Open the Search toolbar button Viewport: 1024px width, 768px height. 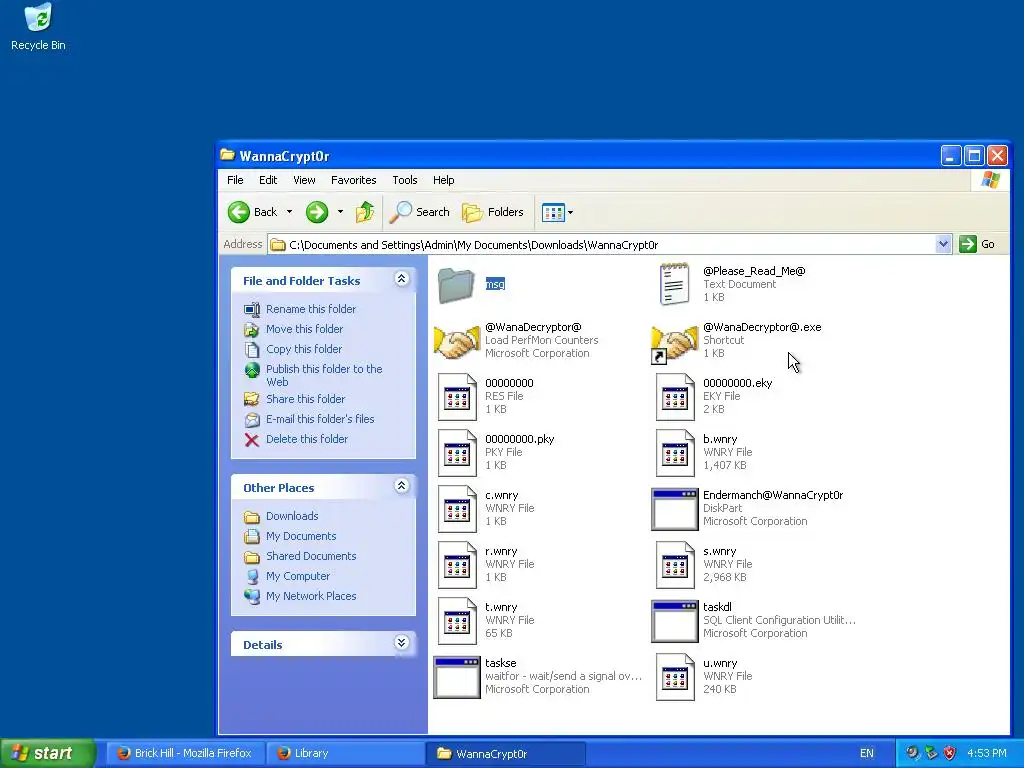tap(419, 212)
